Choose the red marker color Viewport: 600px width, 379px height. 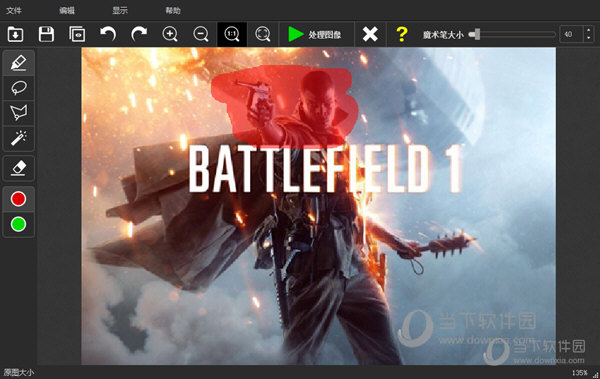(x=18, y=199)
